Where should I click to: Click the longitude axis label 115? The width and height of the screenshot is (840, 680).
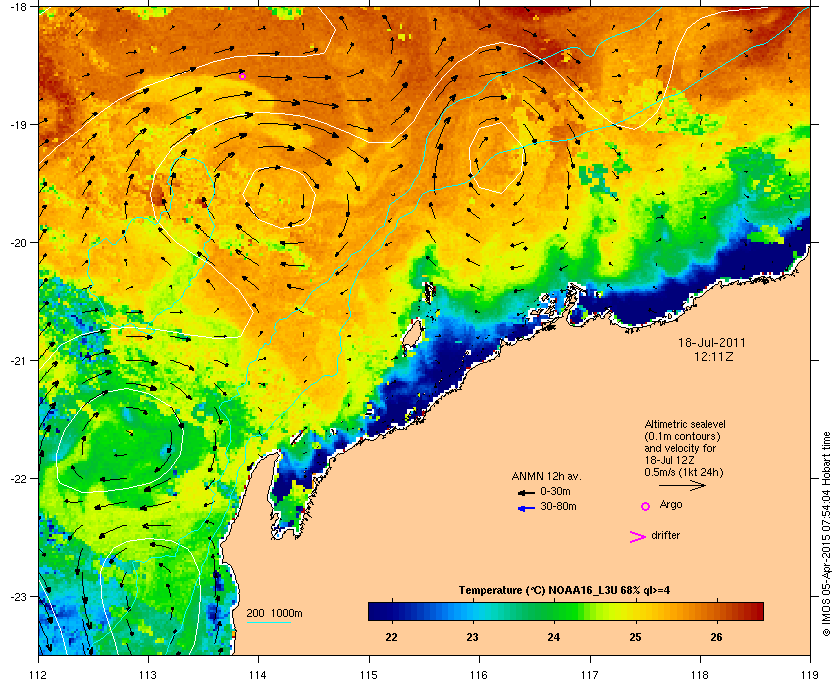pos(369,674)
